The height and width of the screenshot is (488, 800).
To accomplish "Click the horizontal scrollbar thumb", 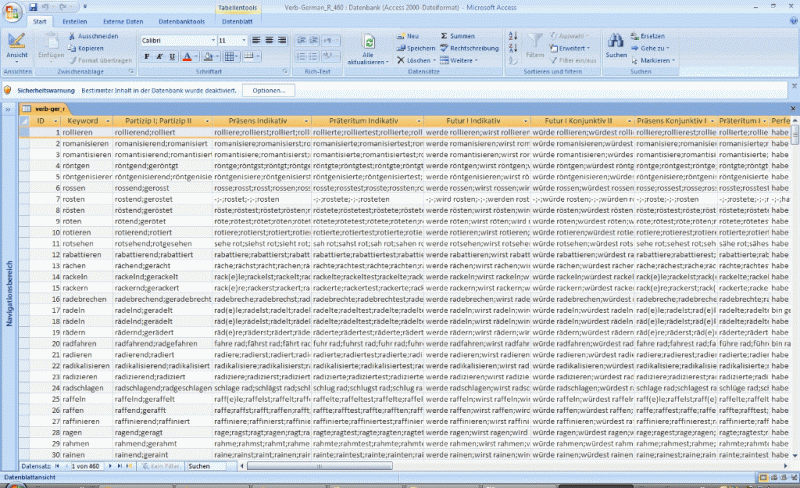I will 319,466.
